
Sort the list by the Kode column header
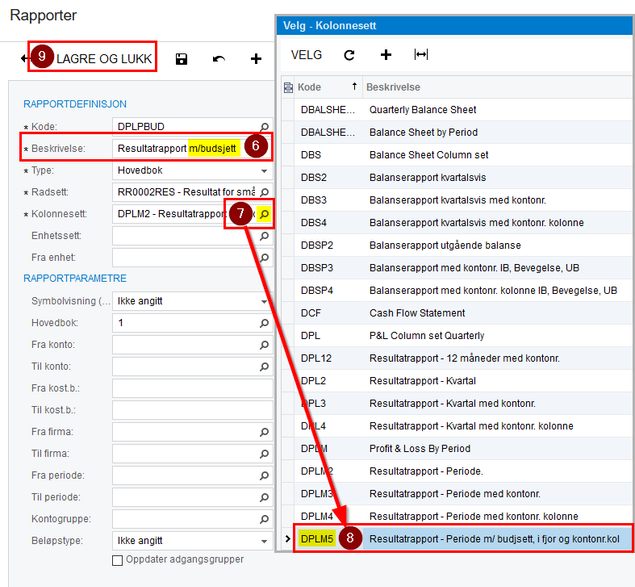328,87
